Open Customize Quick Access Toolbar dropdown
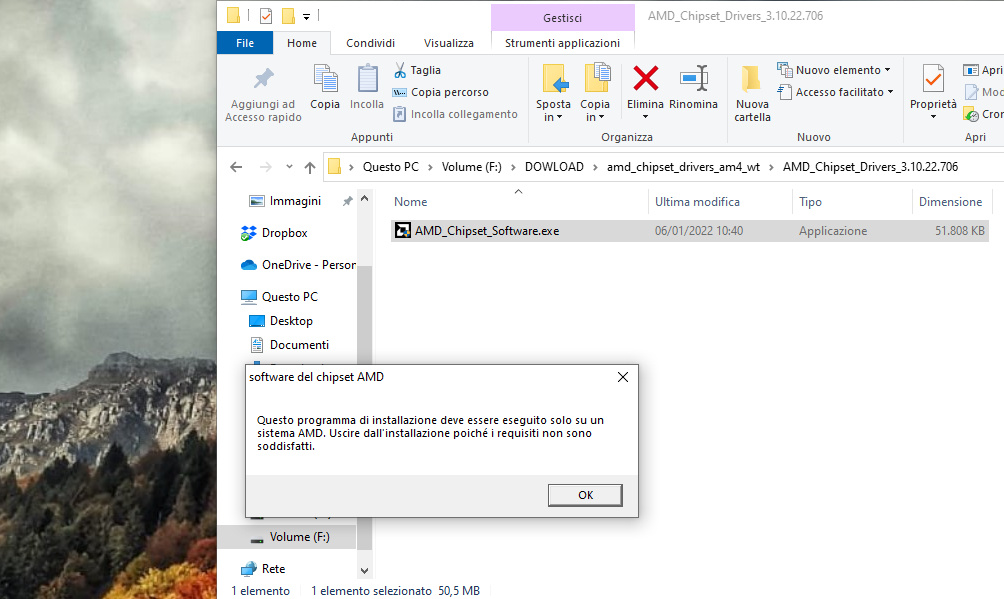Image resolution: width=1004 pixels, height=599 pixels. tap(307, 16)
